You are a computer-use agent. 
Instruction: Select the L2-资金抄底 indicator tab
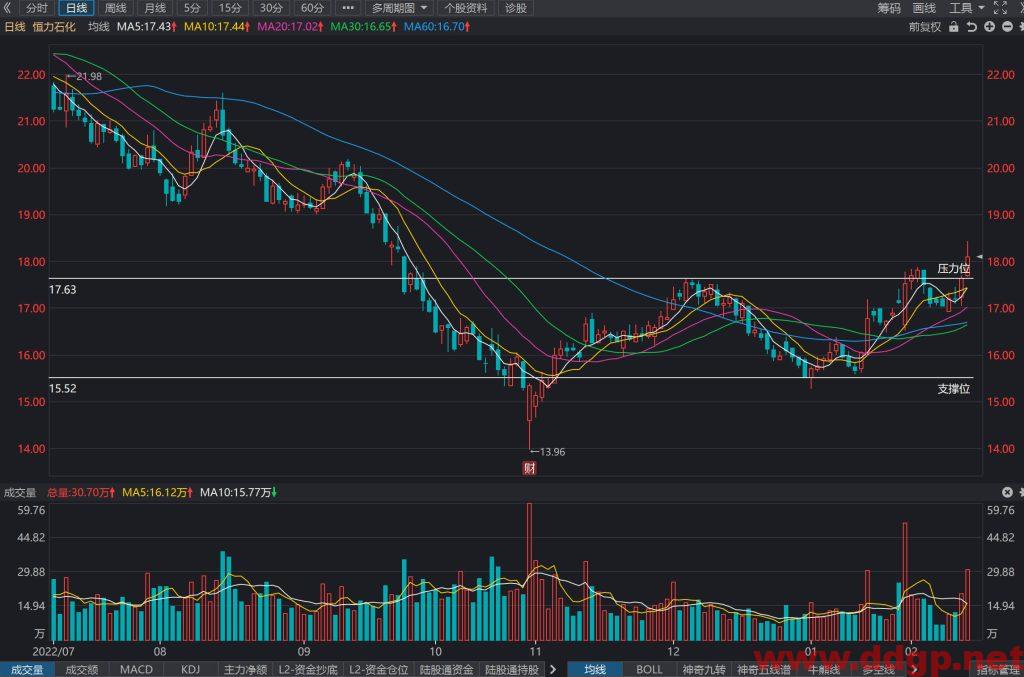click(308, 670)
